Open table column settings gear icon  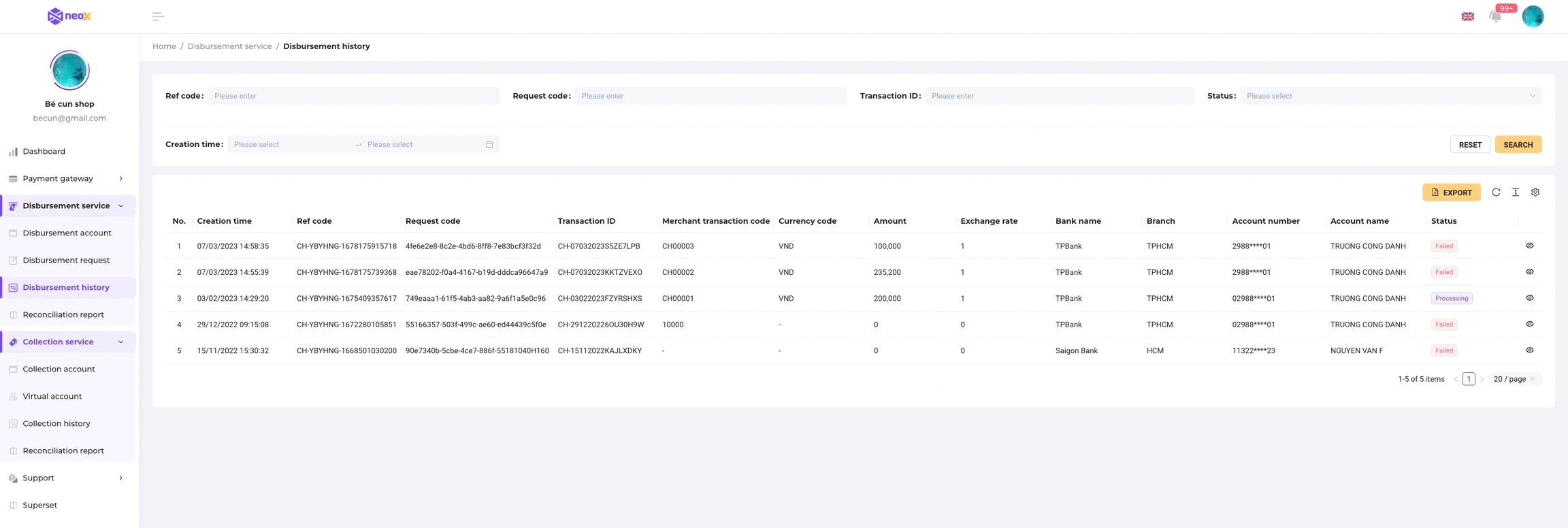coord(1535,193)
